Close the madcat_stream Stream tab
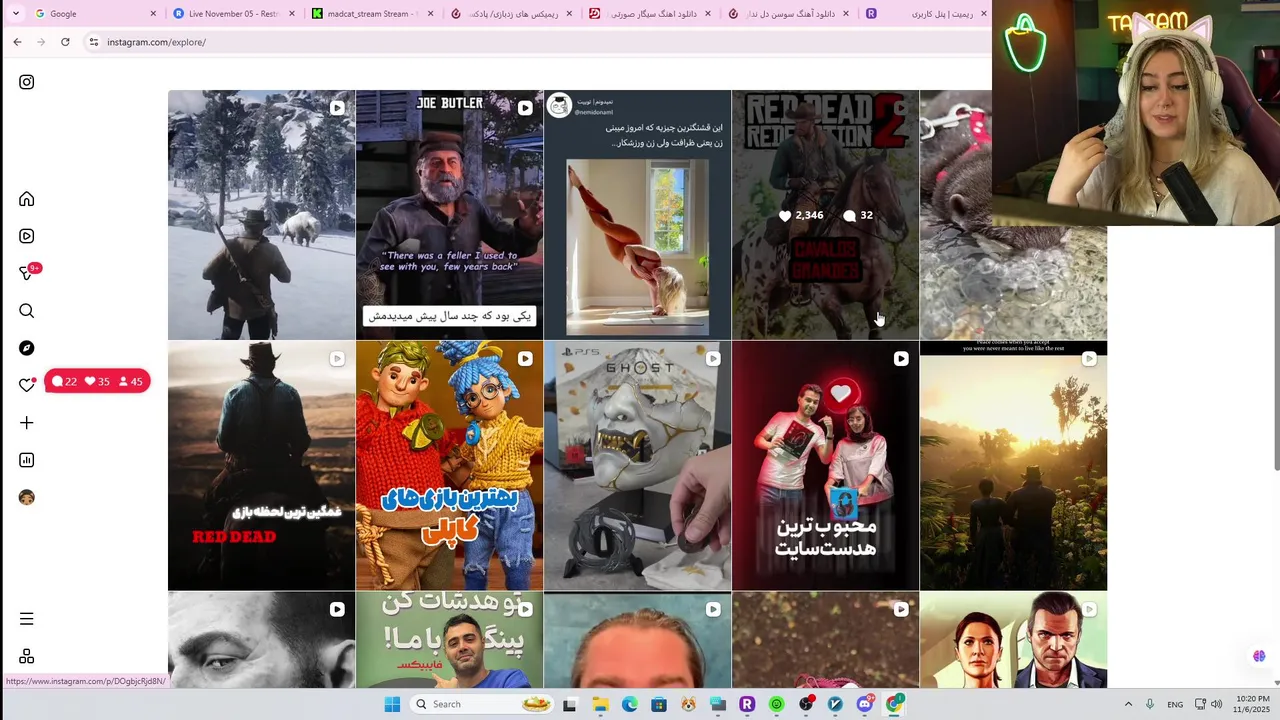Image resolution: width=1280 pixels, height=720 pixels. click(430, 13)
